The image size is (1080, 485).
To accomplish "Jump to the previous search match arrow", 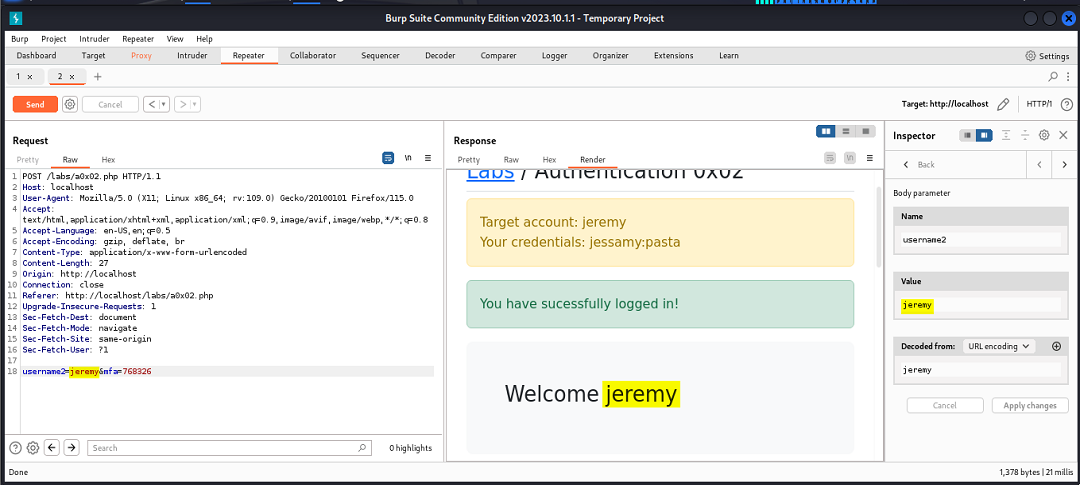I will (51, 448).
